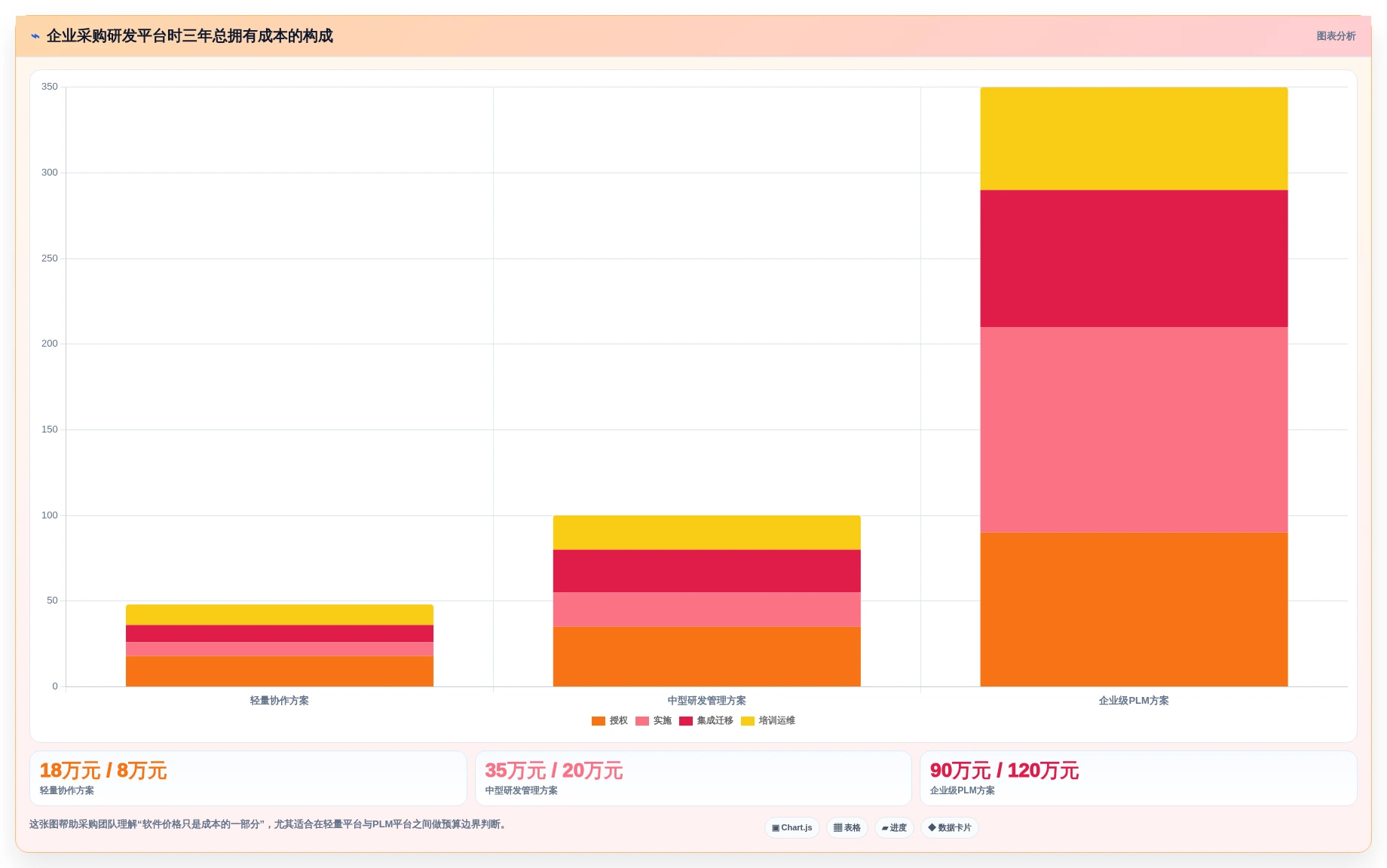Click the 轻量协作方案 caption in the first card
This screenshot has height=868, width=1387.
67,790
